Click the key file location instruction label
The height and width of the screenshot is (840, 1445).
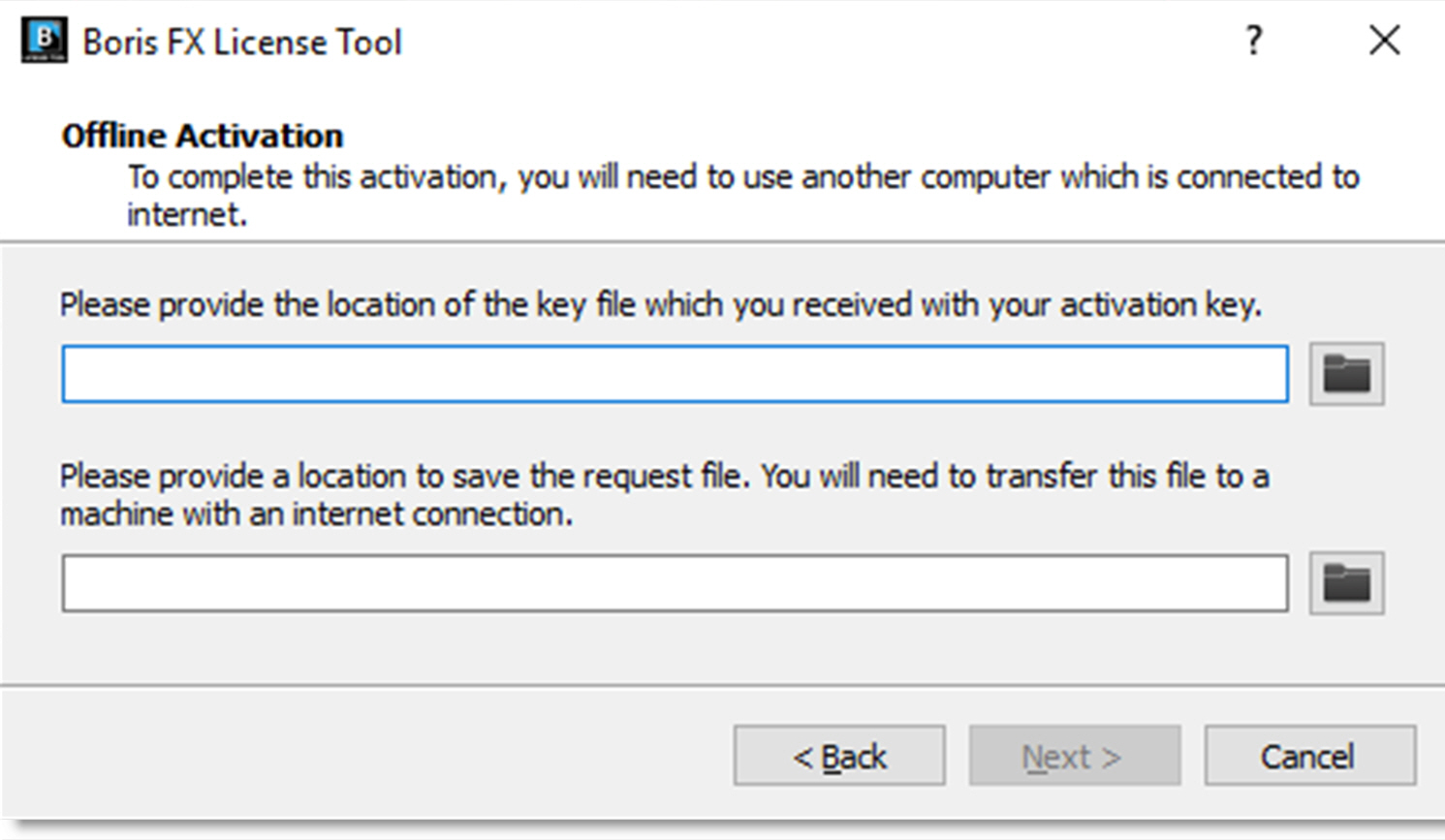click(x=660, y=305)
